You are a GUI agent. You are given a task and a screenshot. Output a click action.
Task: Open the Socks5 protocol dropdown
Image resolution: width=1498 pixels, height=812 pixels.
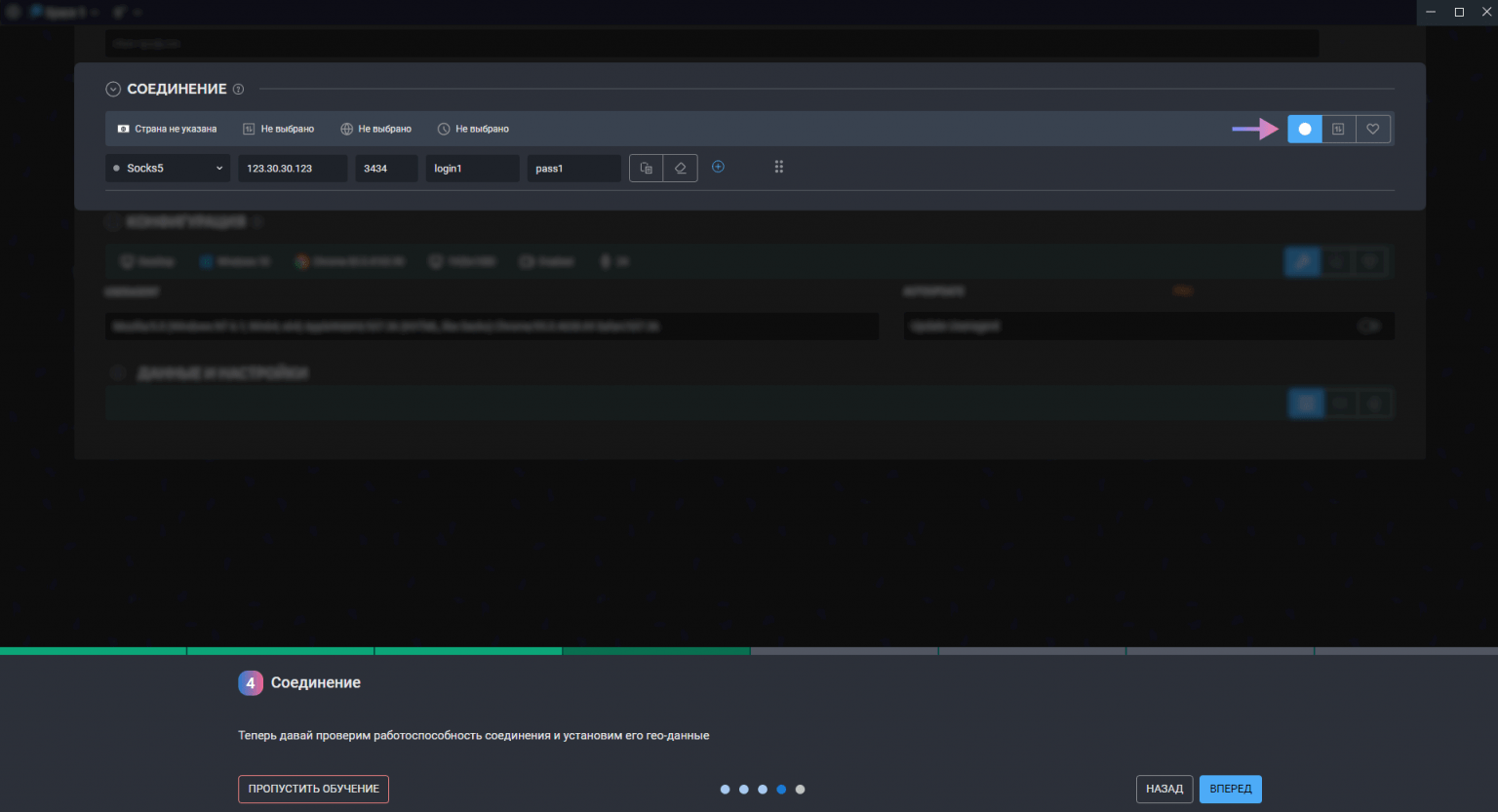click(x=168, y=168)
